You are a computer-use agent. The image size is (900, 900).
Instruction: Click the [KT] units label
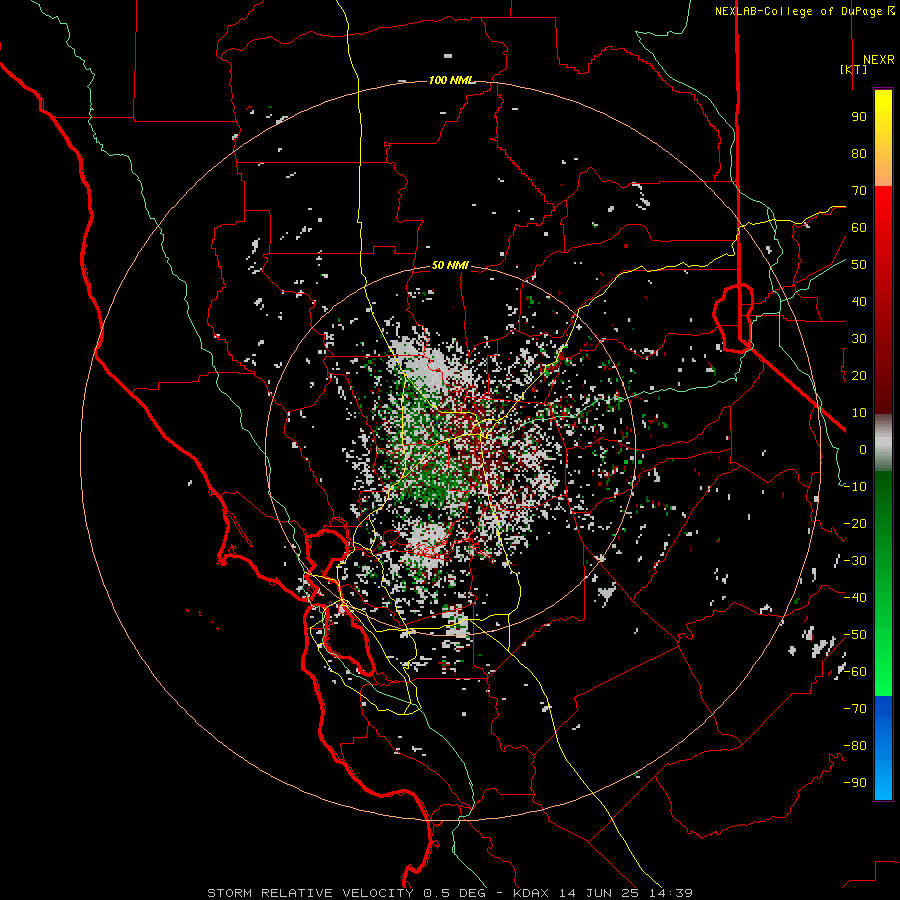(x=853, y=69)
